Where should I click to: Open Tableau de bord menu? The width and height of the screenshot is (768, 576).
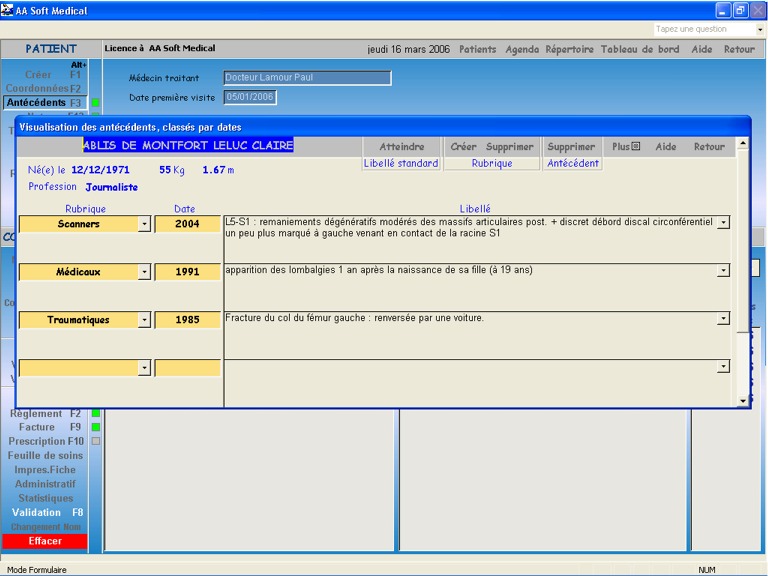pos(640,49)
